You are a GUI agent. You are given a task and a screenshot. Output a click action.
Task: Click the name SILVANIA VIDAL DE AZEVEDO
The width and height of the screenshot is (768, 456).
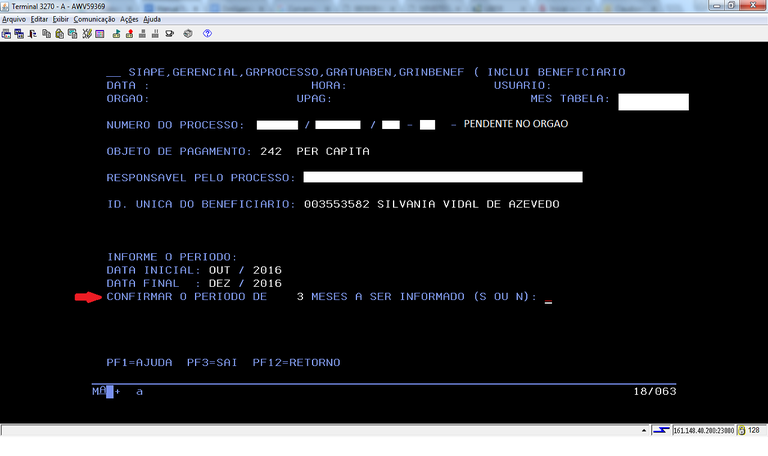tap(468, 204)
